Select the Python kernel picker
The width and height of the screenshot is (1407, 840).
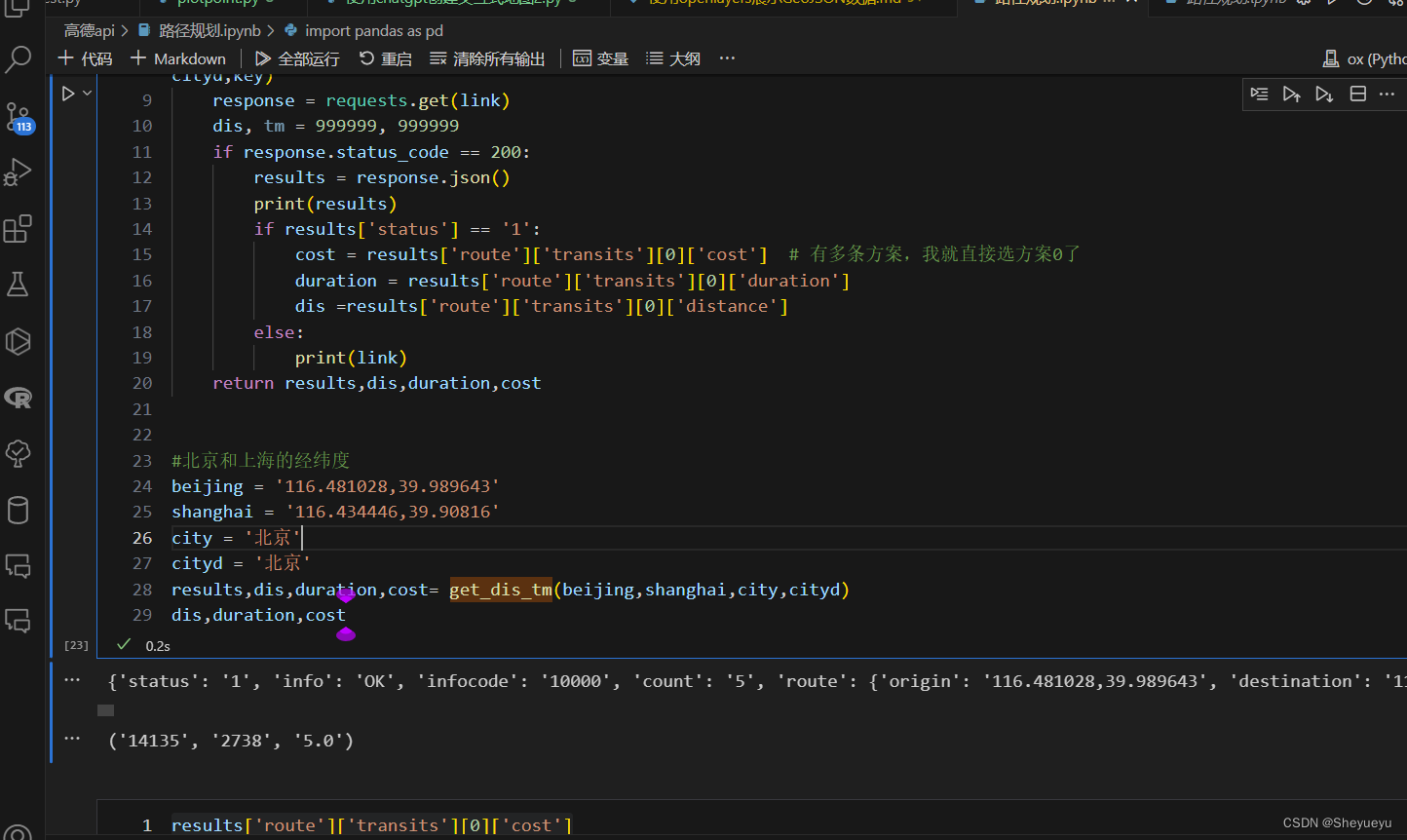1364,59
